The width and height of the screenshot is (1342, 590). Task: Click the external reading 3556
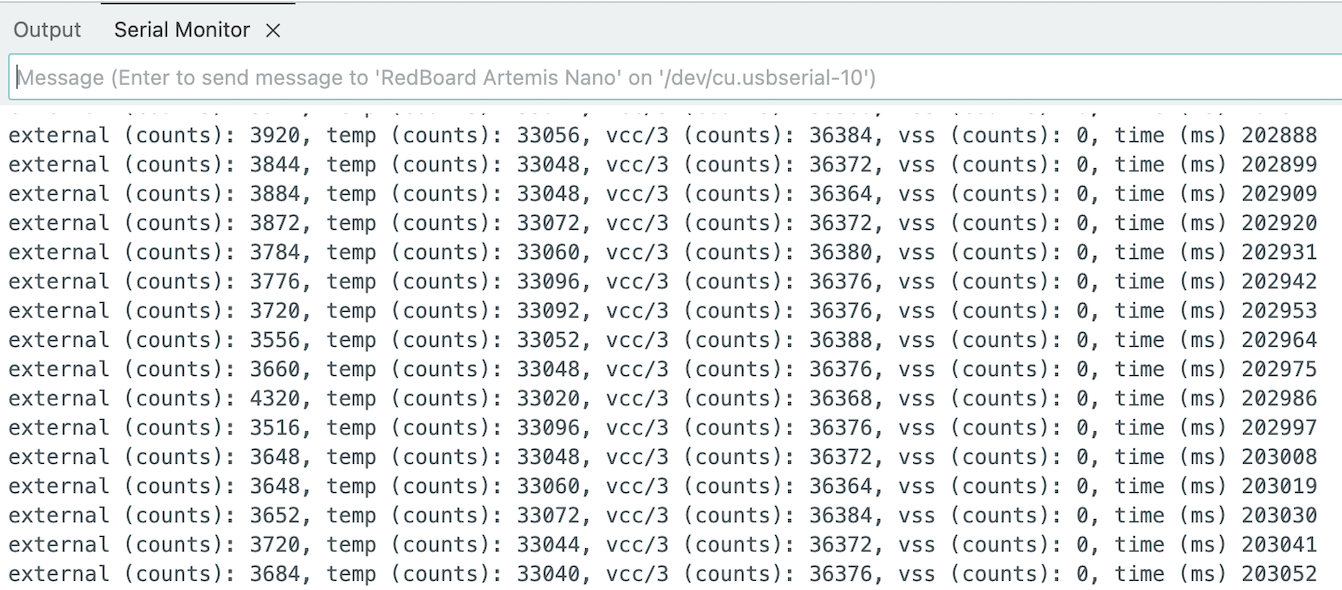tap(275, 340)
